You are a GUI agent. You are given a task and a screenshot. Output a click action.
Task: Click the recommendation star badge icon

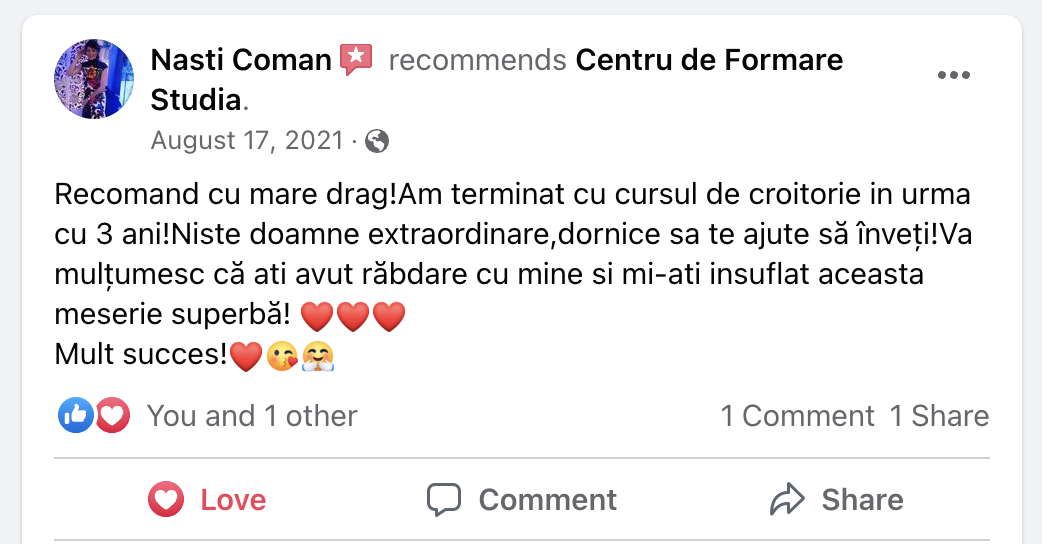tap(356, 60)
